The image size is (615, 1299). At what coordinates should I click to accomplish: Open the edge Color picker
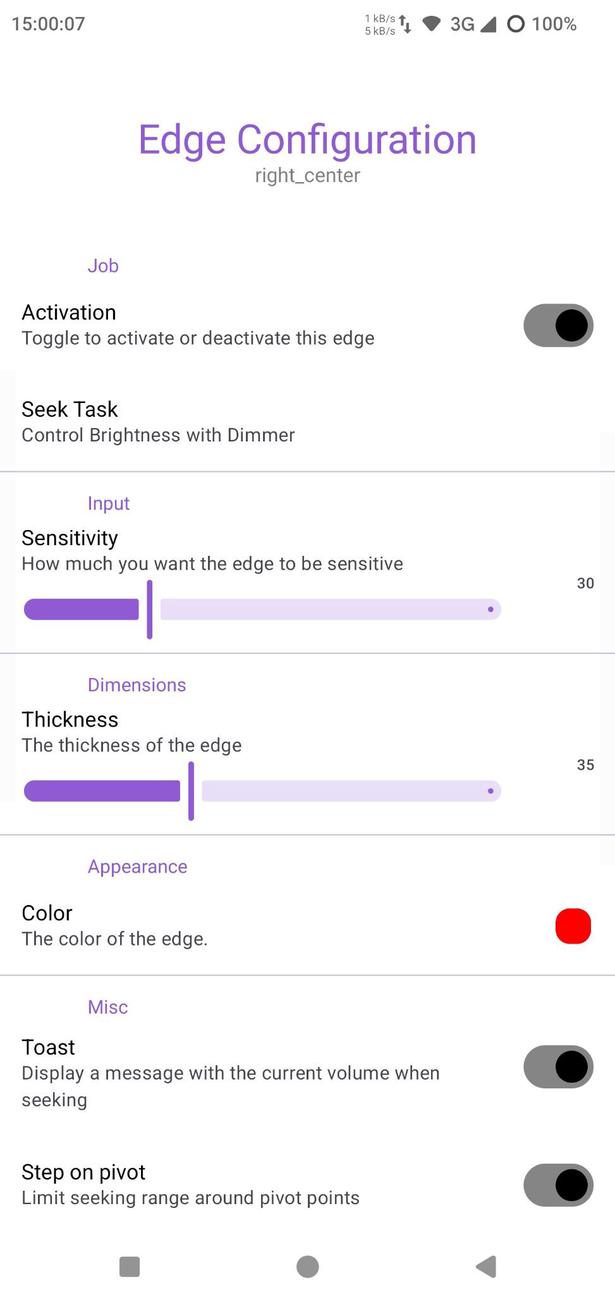(x=573, y=926)
